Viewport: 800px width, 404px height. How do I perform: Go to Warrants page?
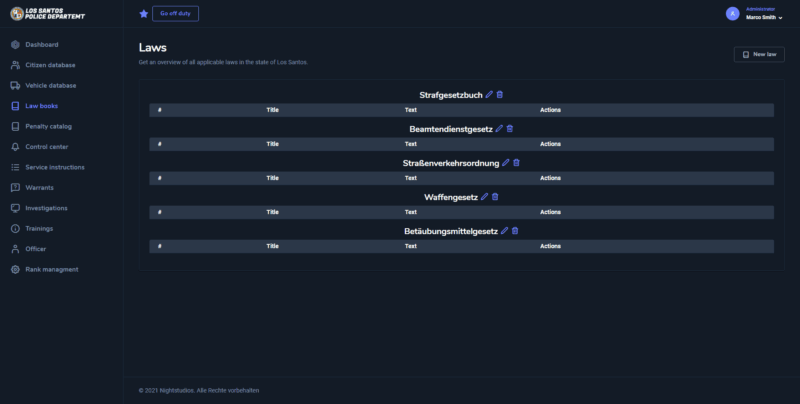click(x=40, y=188)
